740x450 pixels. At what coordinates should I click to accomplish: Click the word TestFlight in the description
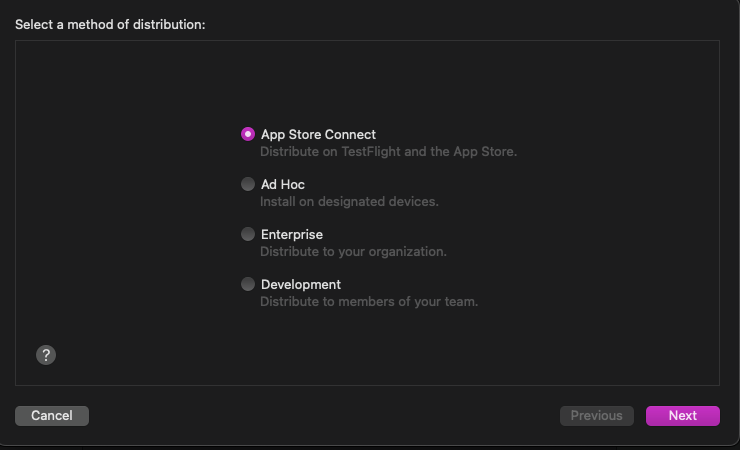(x=370, y=152)
